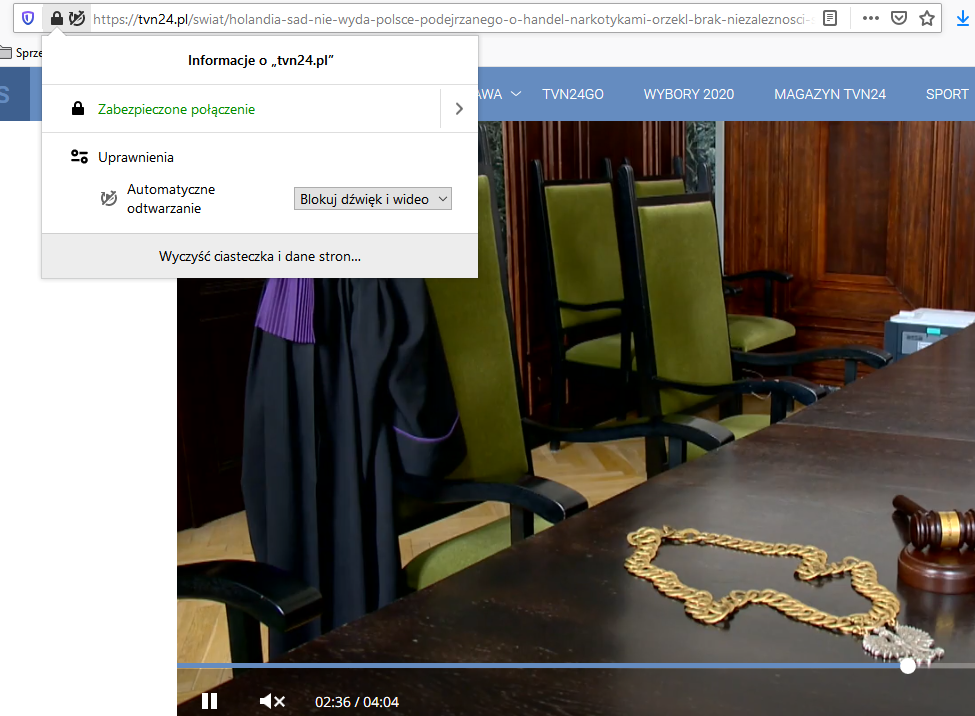Viewport: 975px width, 716px height.
Task: Click 'Wyczyść ciasteczka i dane stron...' button
Action: pyautogui.click(x=260, y=256)
